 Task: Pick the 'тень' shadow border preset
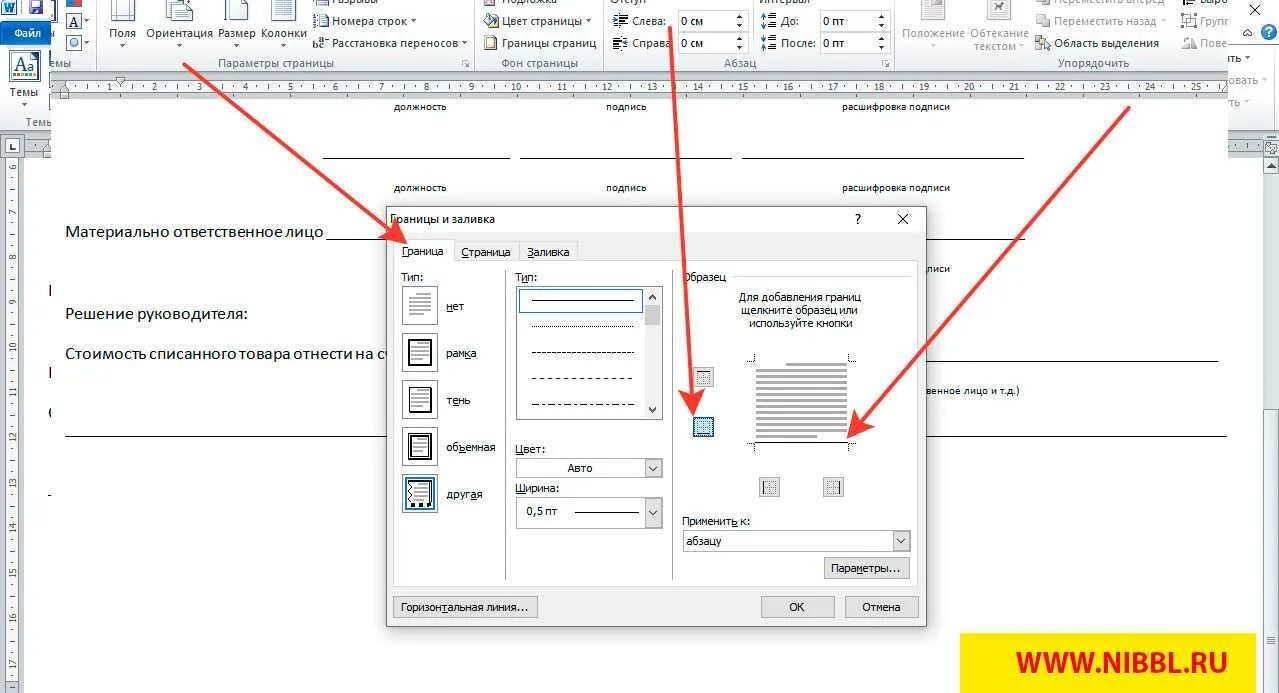tap(420, 399)
